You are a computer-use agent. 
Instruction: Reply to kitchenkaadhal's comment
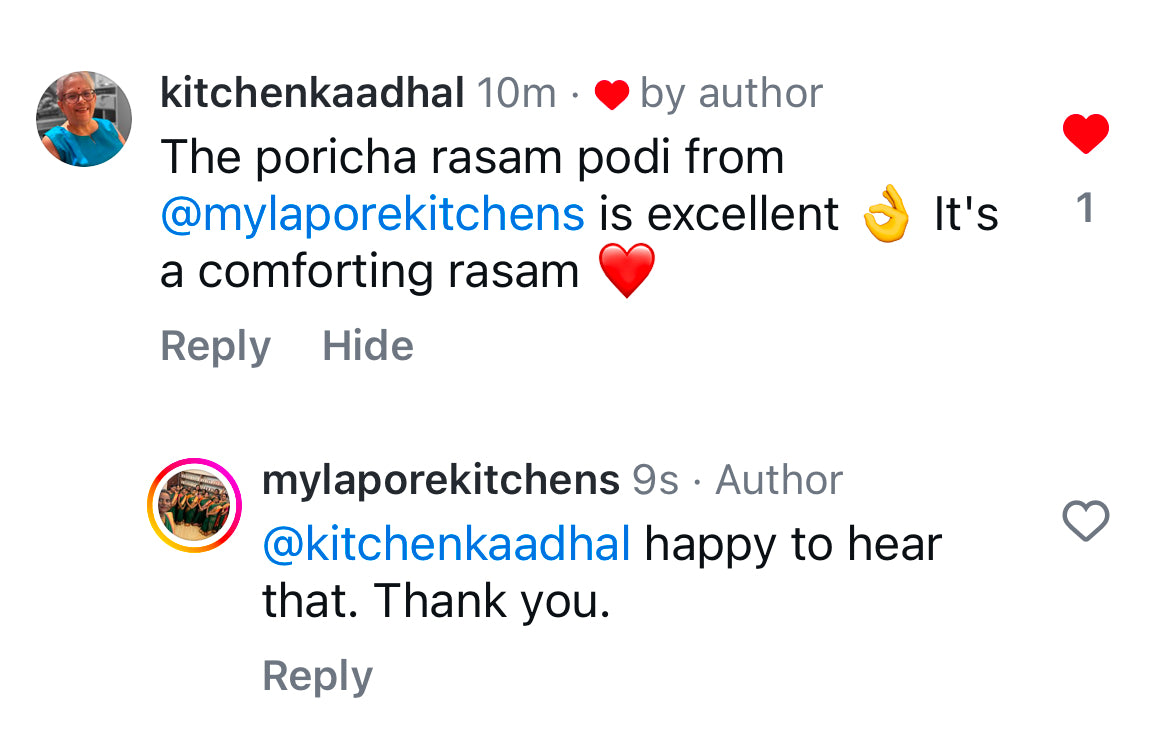click(x=215, y=345)
